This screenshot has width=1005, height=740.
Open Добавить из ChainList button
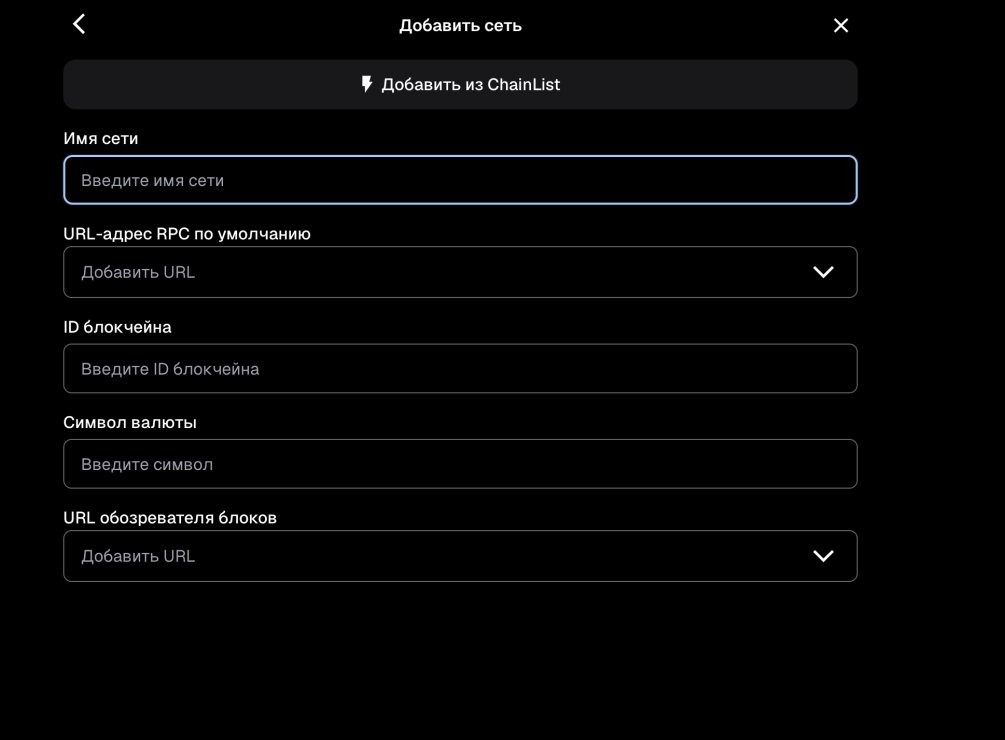[460, 85]
